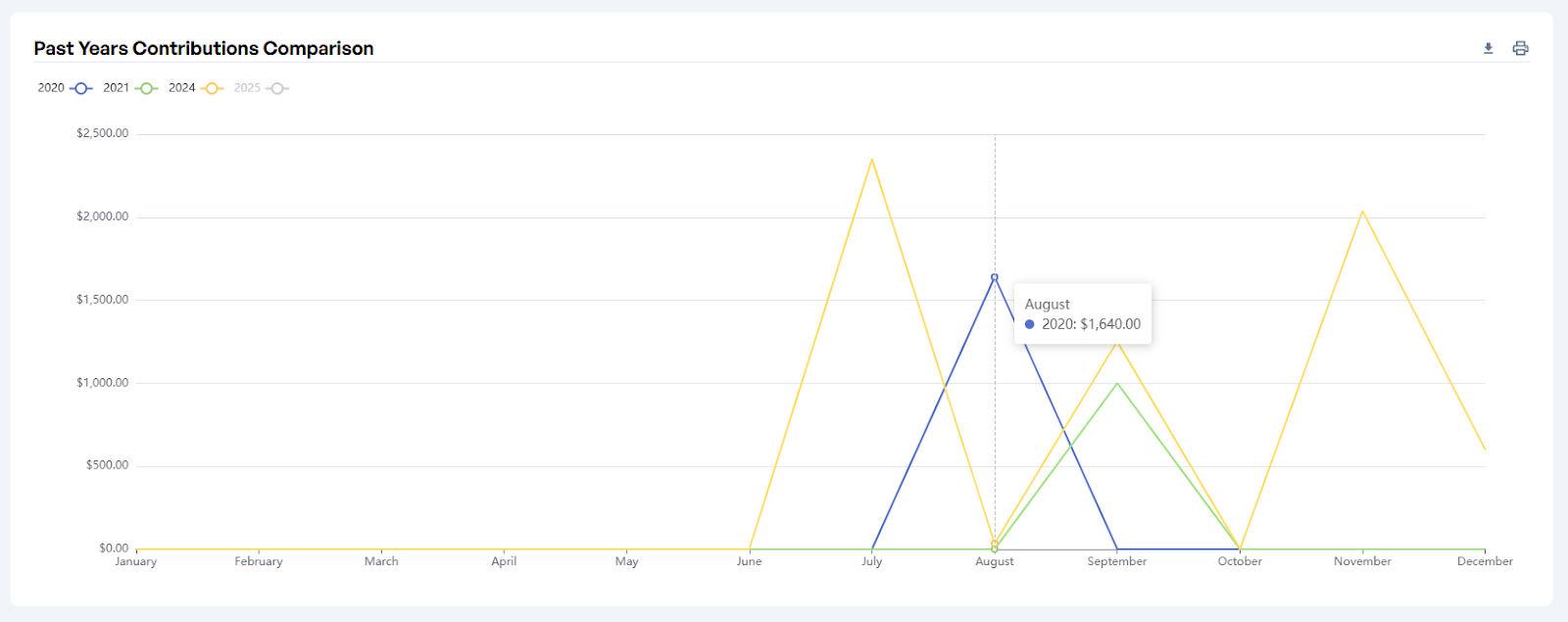Viewport: 1568px width, 622px height.
Task: Toggle the 2024 legend entry
Action: (x=196, y=88)
